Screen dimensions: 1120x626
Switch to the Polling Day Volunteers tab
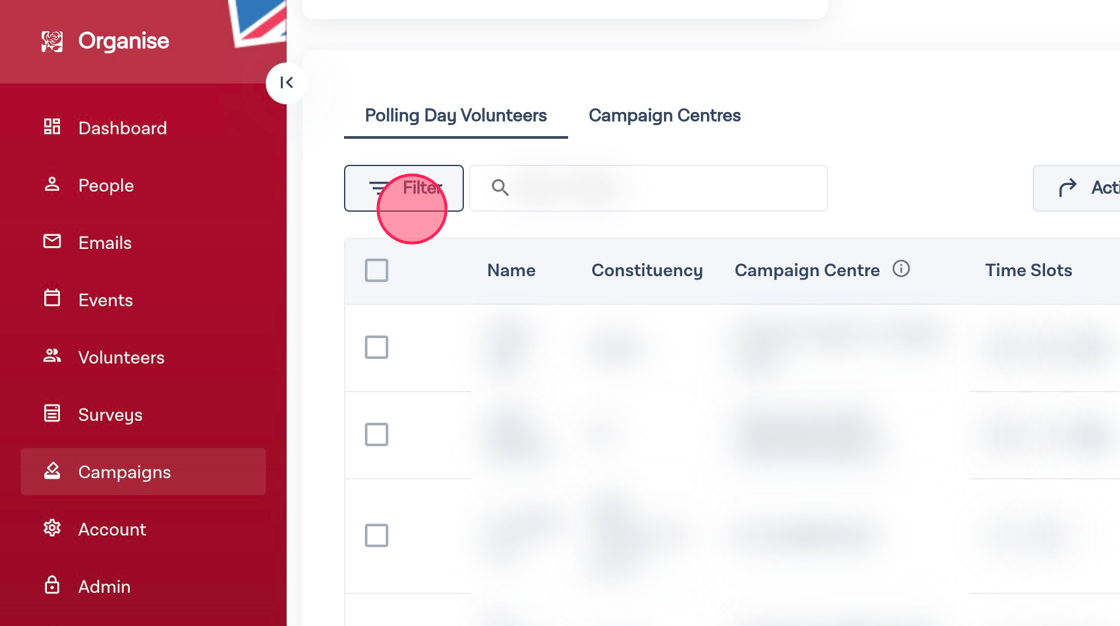pos(455,115)
